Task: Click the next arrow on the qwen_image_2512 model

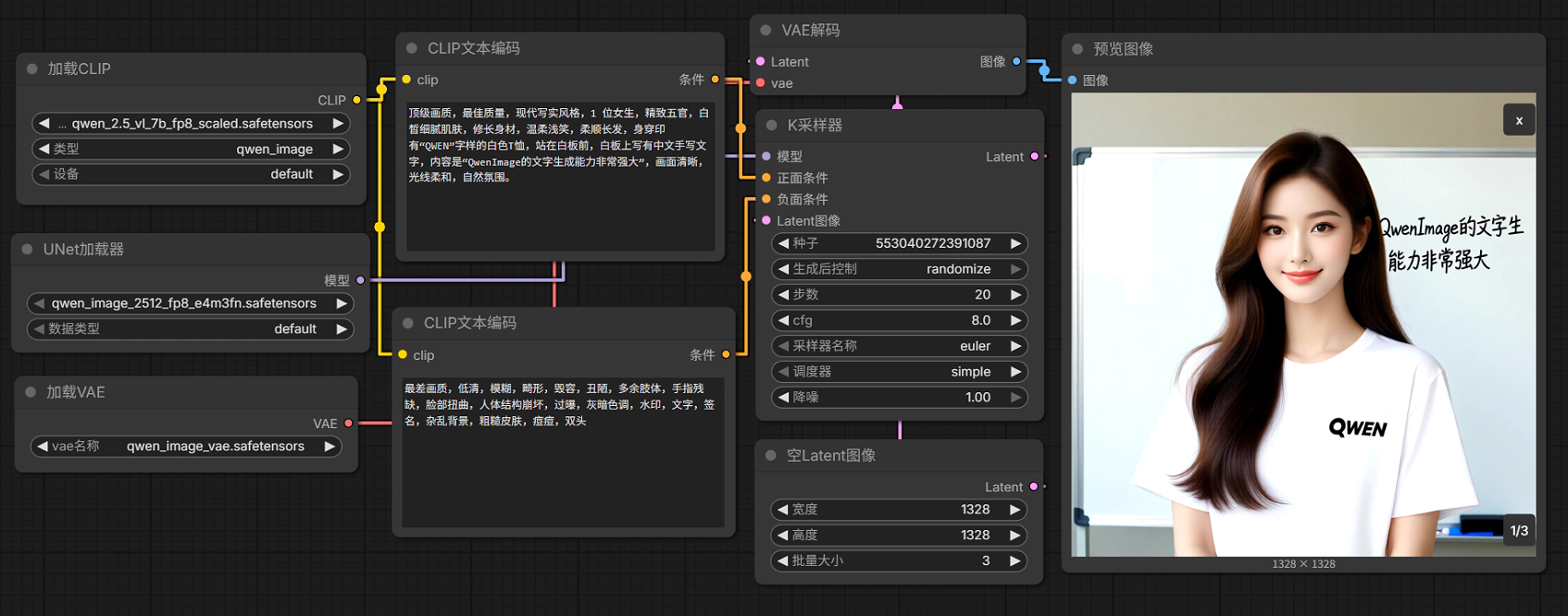Action: click(x=342, y=303)
